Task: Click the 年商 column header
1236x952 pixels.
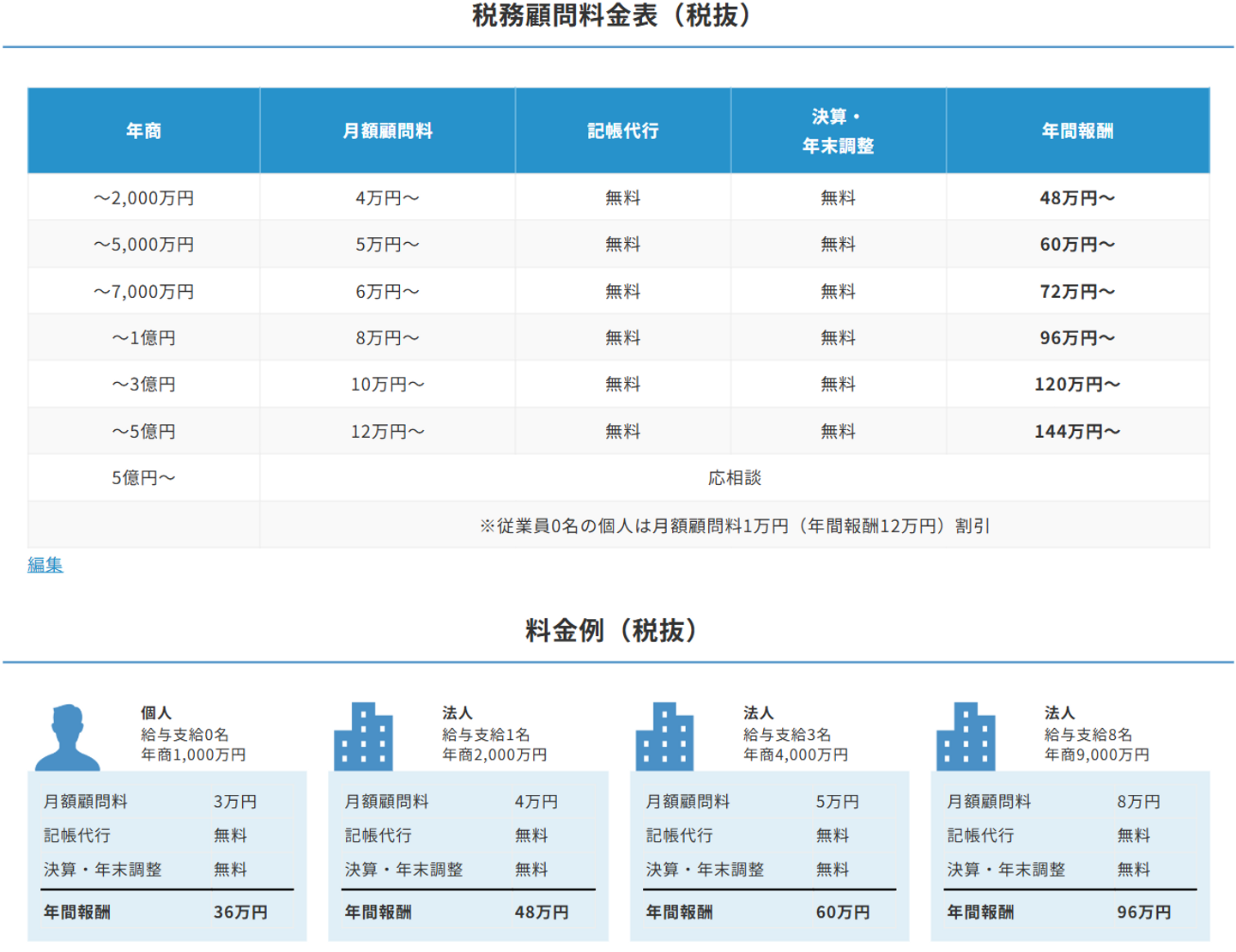Action: [x=144, y=130]
